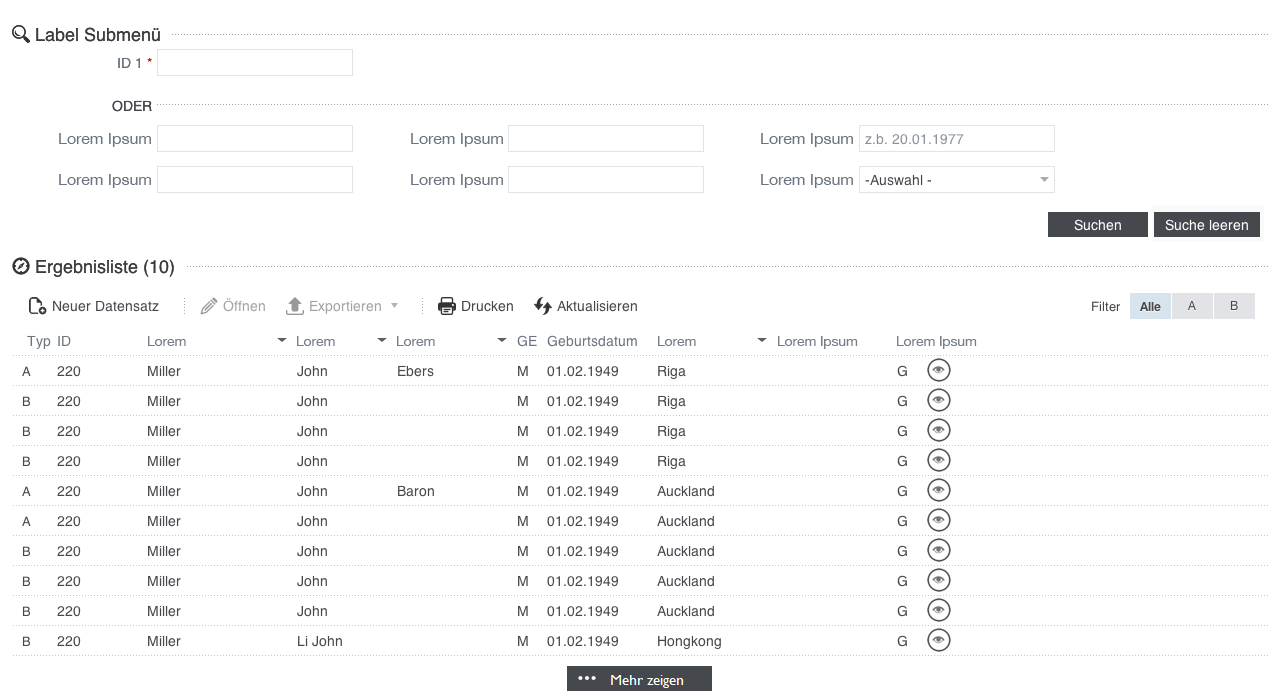Click the Neuer Datensatz icon
This screenshot has height=696, width=1280.
(37, 306)
